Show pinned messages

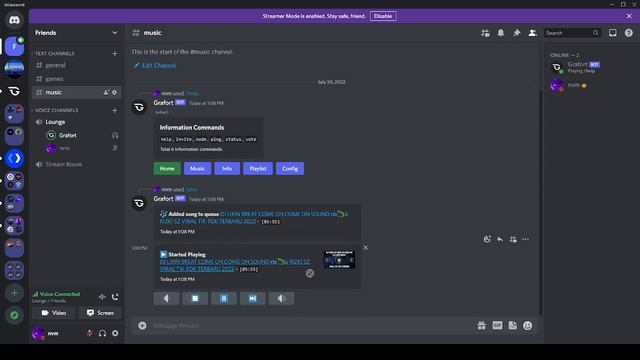pos(516,33)
